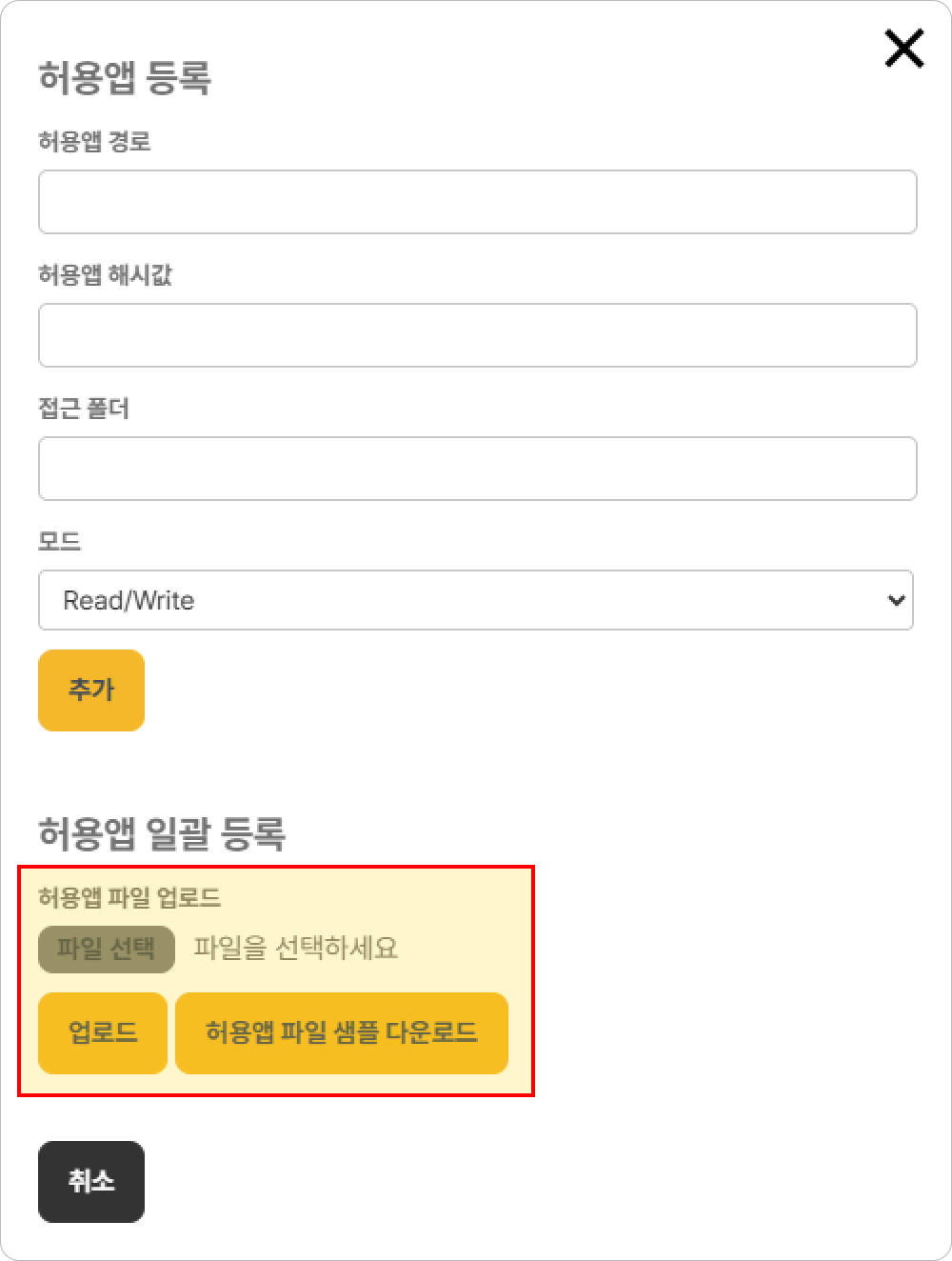This screenshot has height=1261, width=952.
Task: Click the 파일 선택 file chooser button
Action: (x=107, y=949)
